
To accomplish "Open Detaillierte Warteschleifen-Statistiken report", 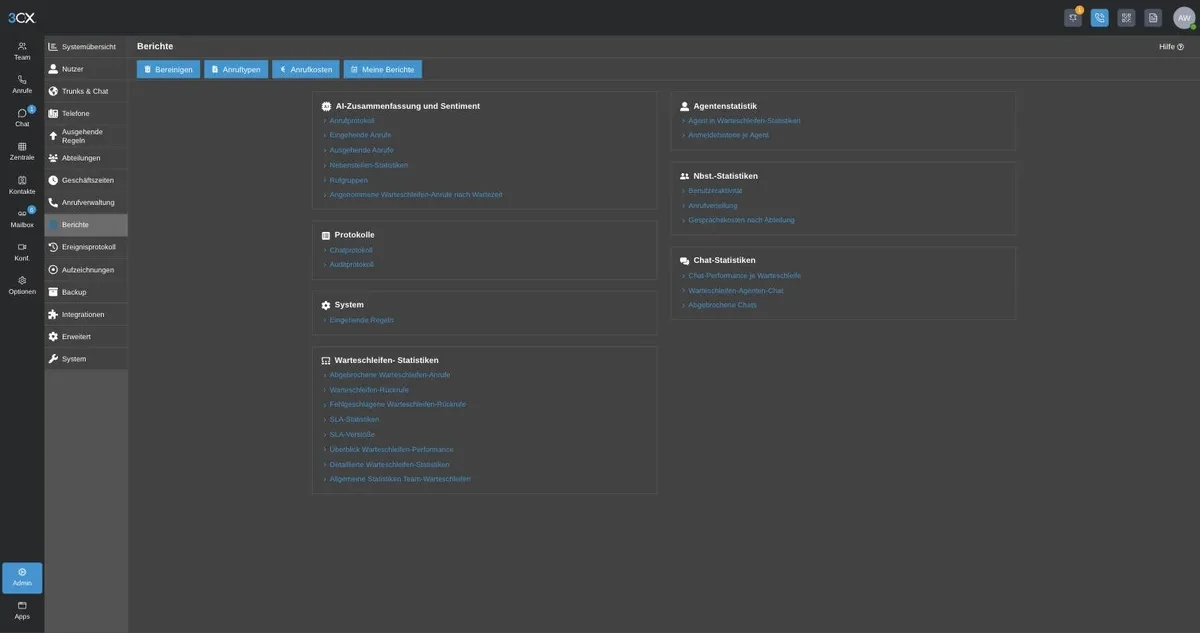I will pos(390,464).
